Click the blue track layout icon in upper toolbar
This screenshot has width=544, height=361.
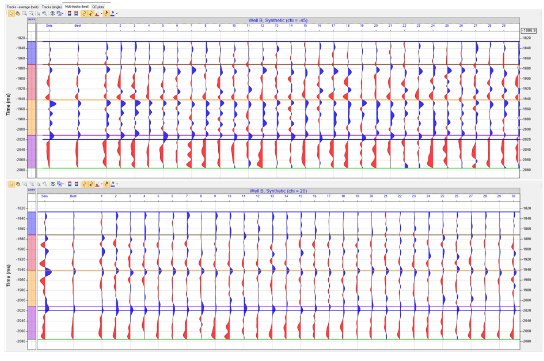pos(59,14)
